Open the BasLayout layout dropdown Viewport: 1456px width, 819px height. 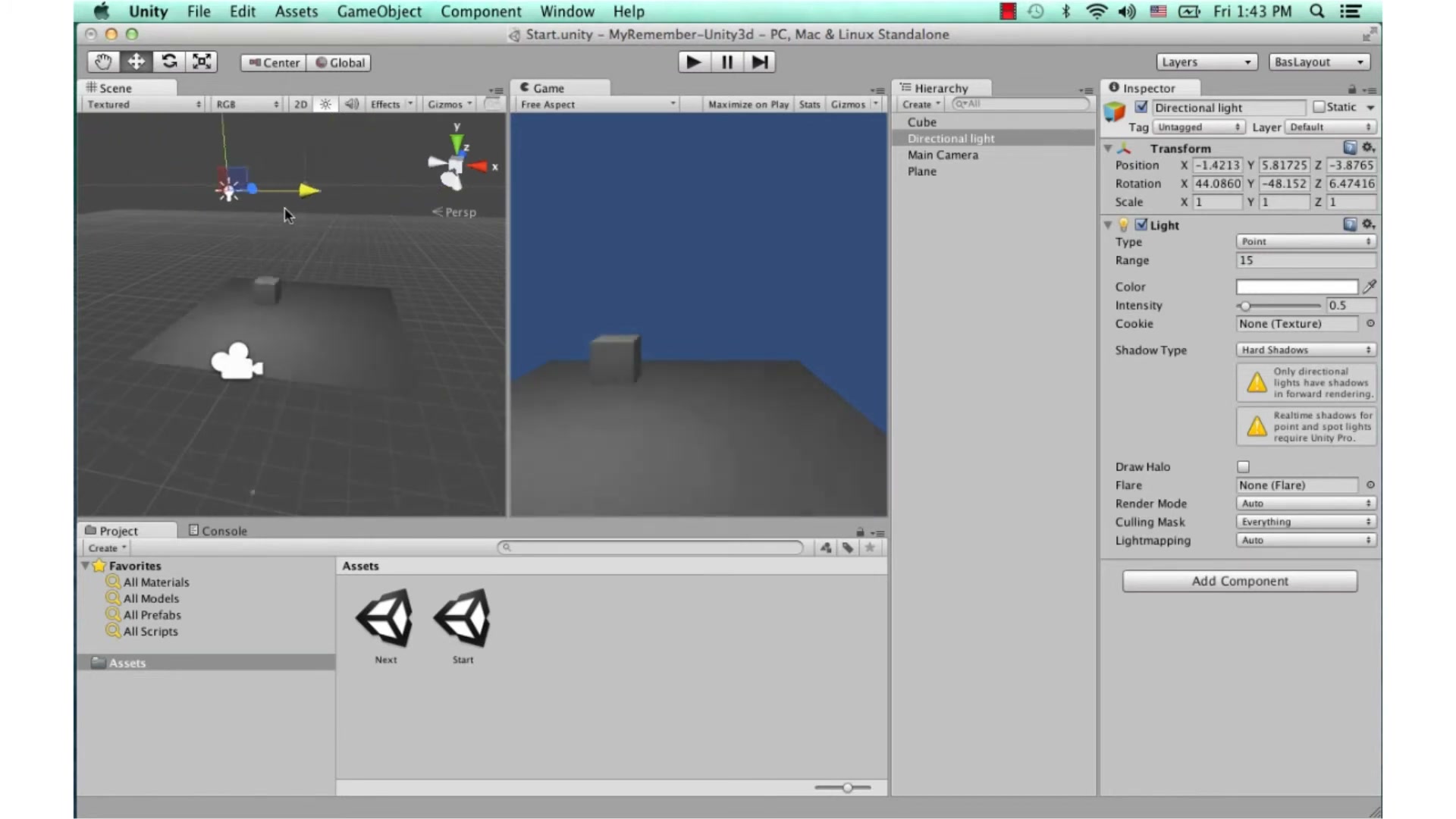tap(1319, 62)
